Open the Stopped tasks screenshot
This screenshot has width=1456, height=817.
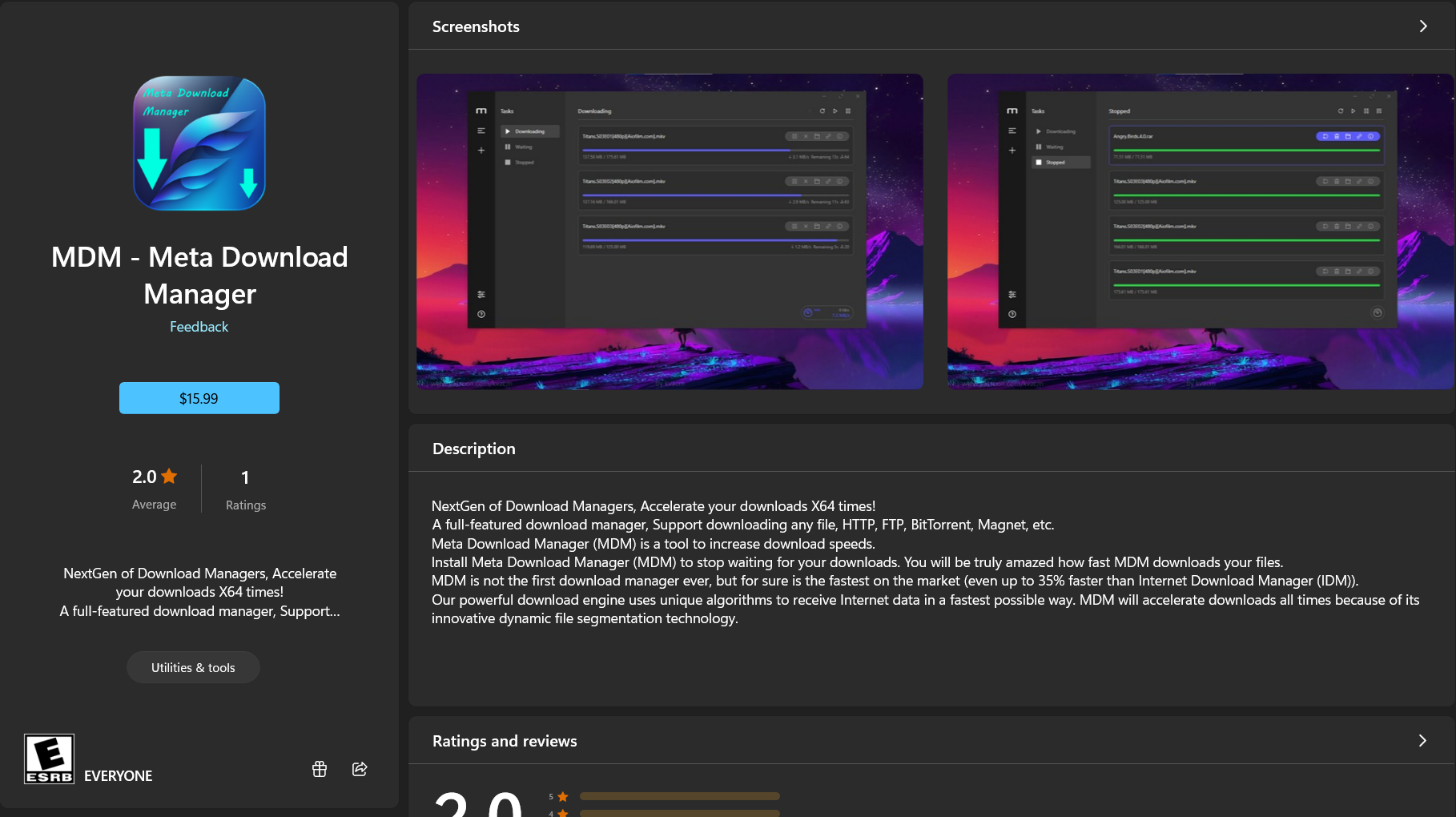[1201, 231]
